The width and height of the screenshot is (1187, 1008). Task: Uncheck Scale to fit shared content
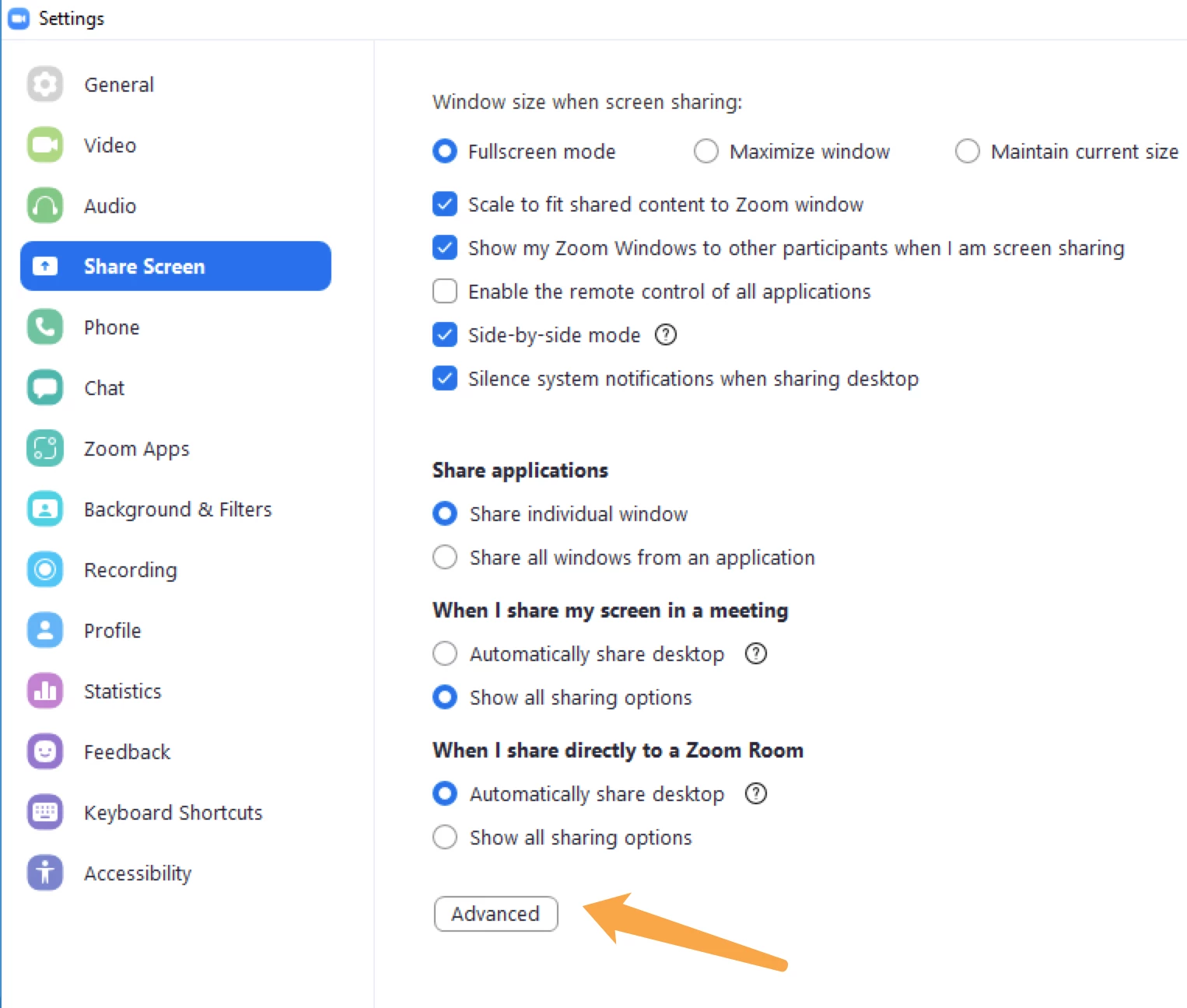pyautogui.click(x=445, y=204)
